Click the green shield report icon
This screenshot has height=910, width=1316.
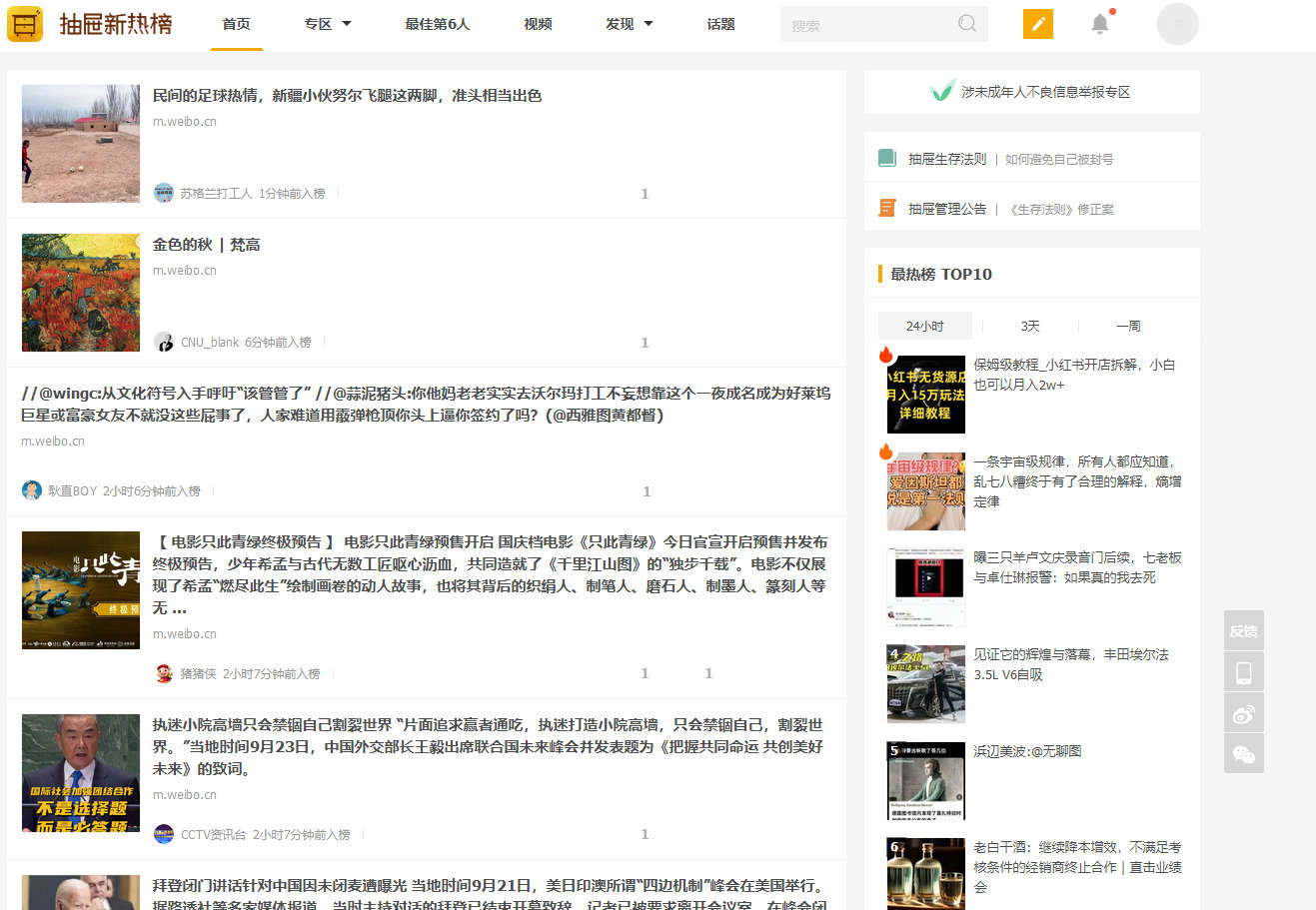pyautogui.click(x=941, y=92)
